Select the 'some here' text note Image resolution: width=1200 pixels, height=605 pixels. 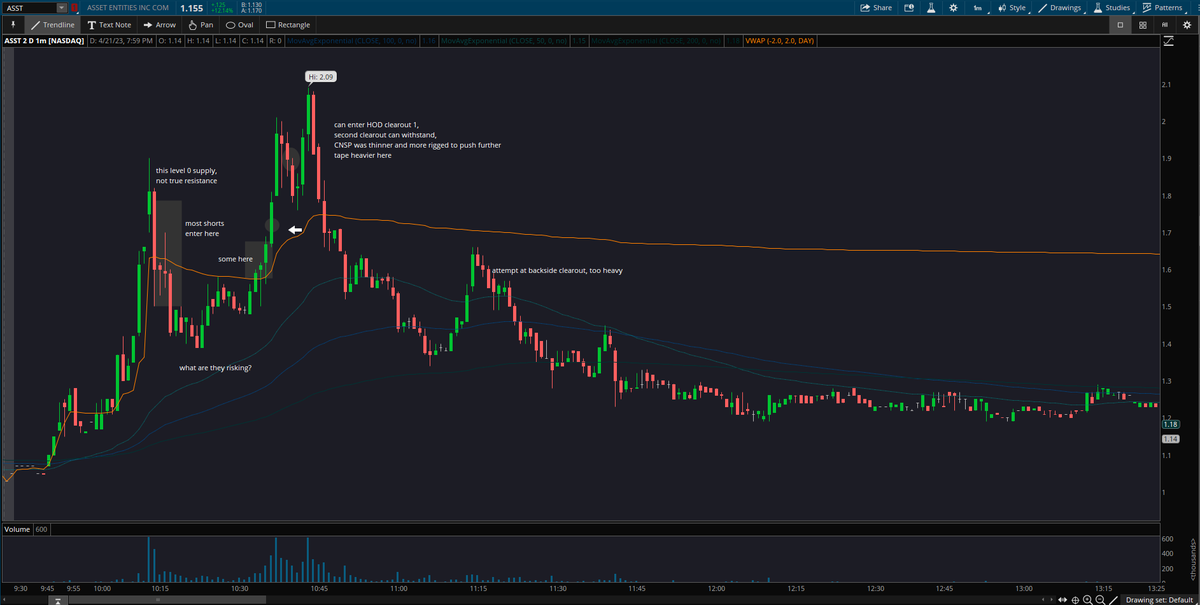pyautogui.click(x=235, y=258)
